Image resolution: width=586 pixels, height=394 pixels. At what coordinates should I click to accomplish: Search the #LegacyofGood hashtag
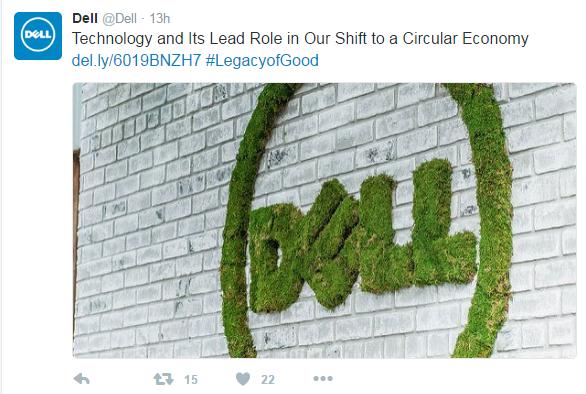click(x=262, y=60)
